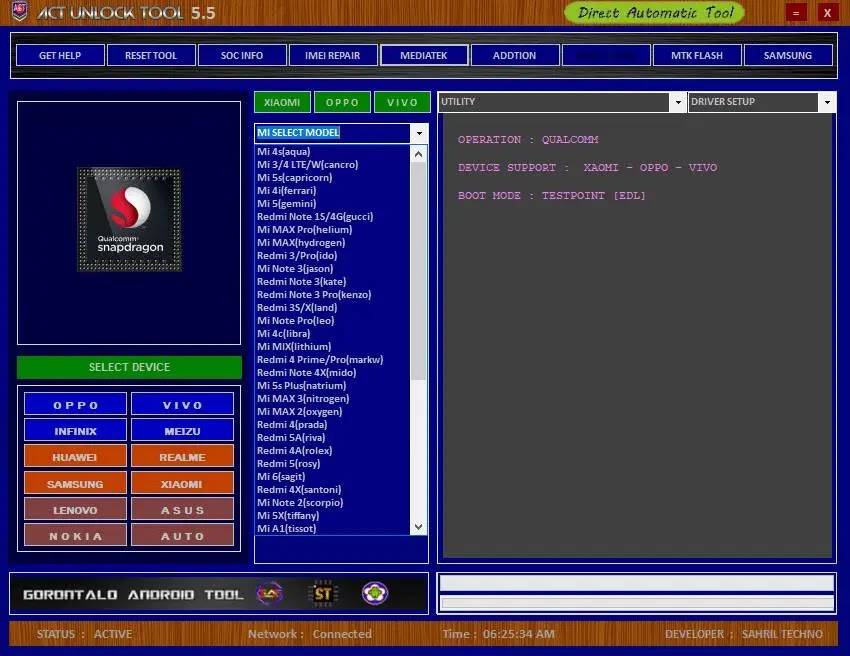
Task: Select the dark blank tab beside ADDTION
Action: pyautogui.click(x=606, y=55)
